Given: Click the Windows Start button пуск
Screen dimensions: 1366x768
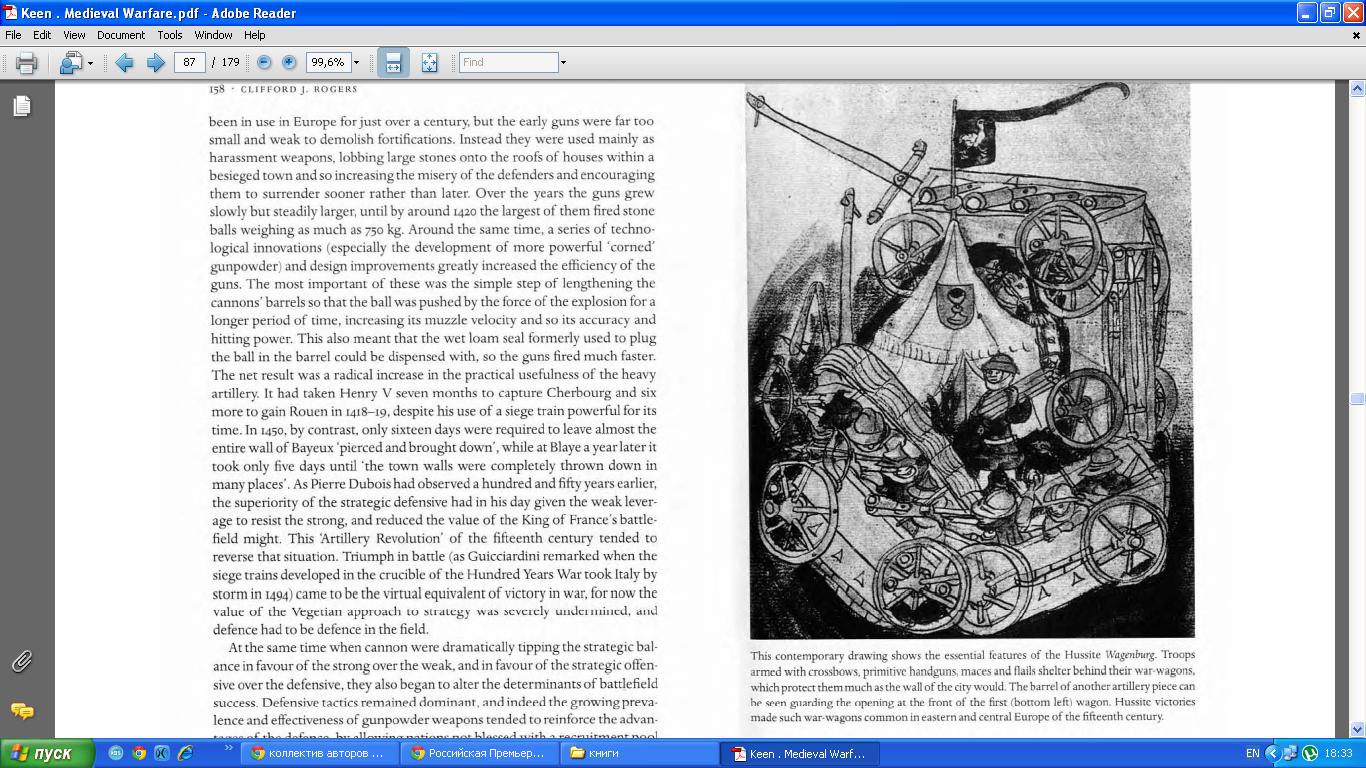Looking at the screenshot, I should pyautogui.click(x=48, y=753).
